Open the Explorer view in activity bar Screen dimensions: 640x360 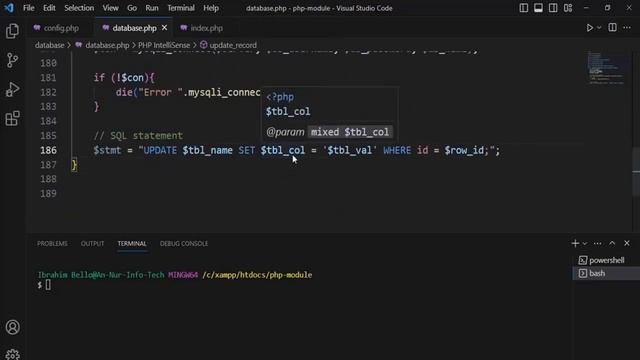coord(12,31)
